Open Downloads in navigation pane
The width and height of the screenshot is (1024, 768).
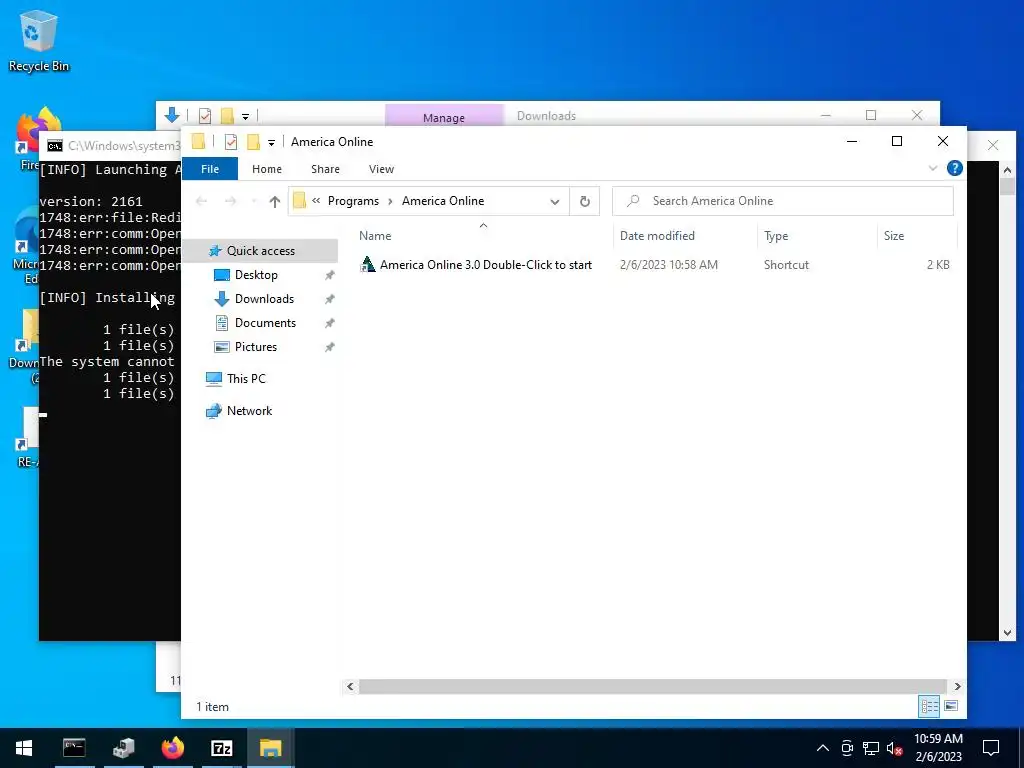264,299
